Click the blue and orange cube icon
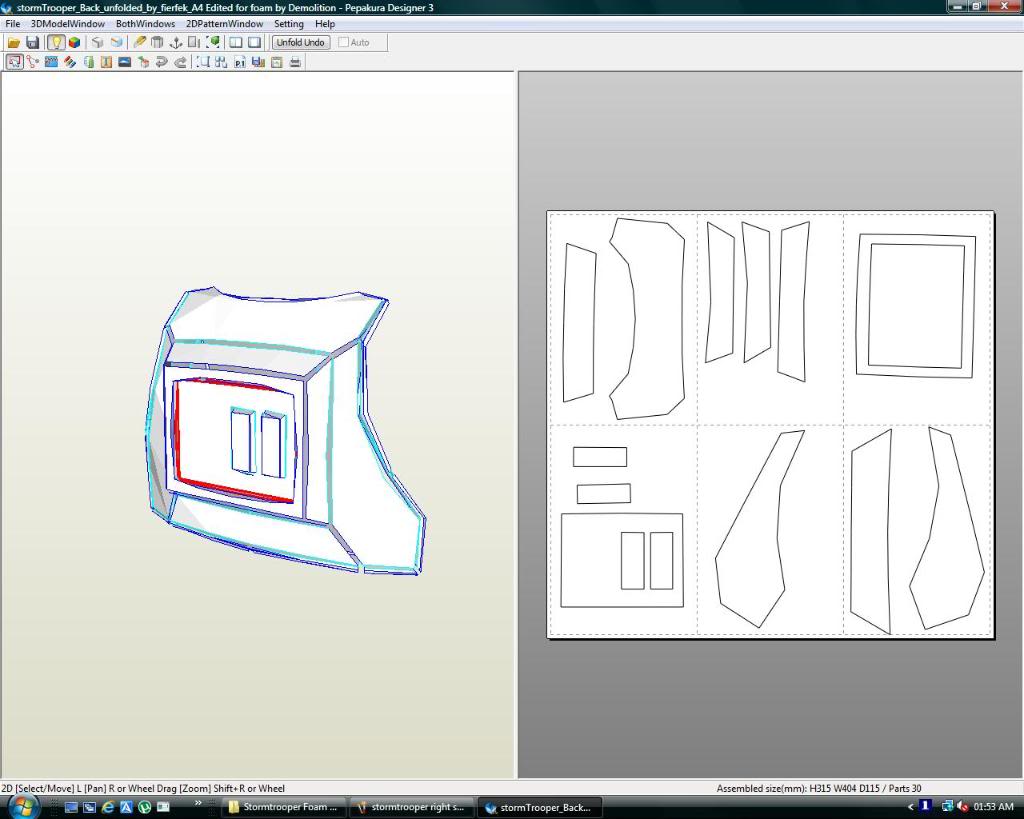Viewport: 1024px width, 819px height. pyautogui.click(x=116, y=42)
